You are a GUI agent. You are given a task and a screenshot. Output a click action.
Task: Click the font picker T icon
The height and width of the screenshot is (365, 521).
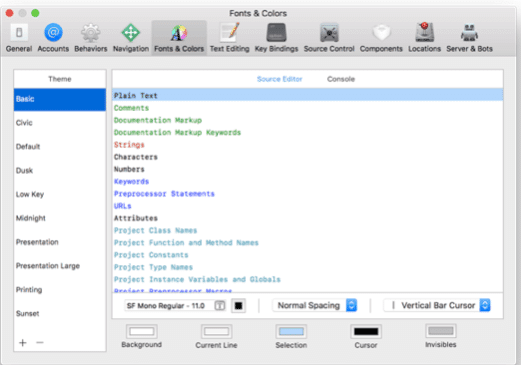[220, 305]
